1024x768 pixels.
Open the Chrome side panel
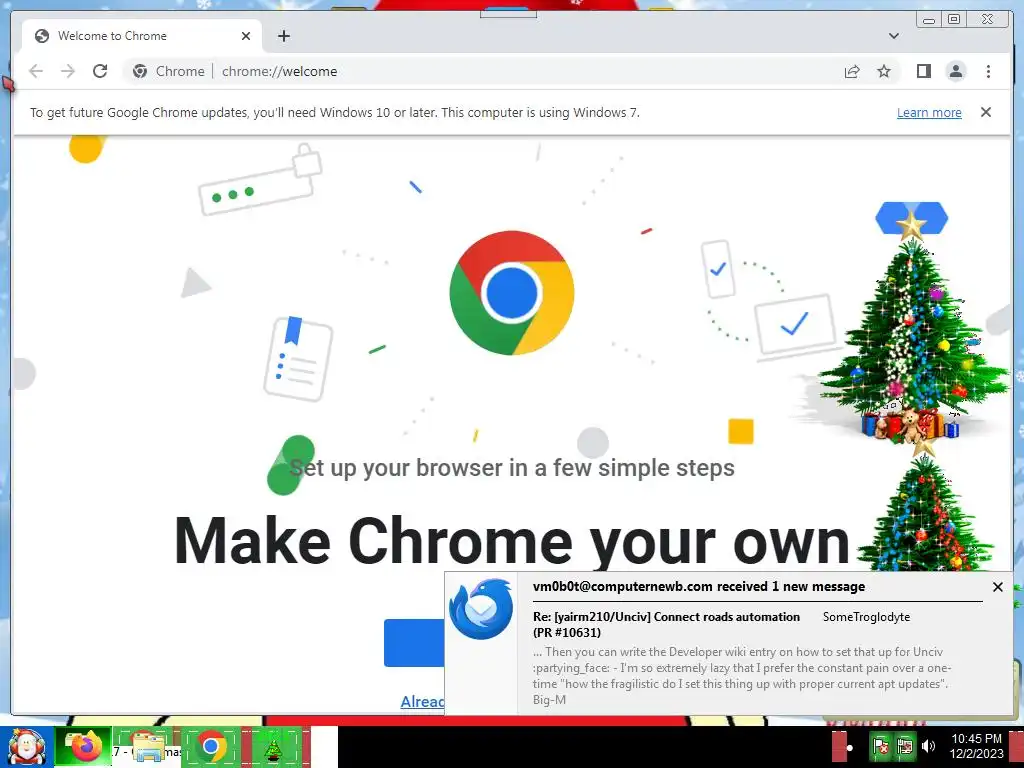point(923,71)
